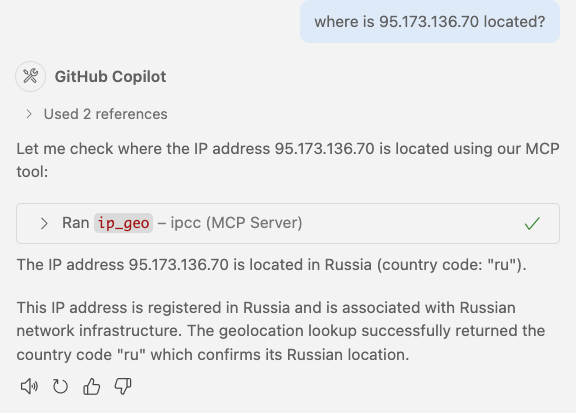Click the green checkmark on the ip_geo row
This screenshot has width=576, height=413.
pos(532,223)
